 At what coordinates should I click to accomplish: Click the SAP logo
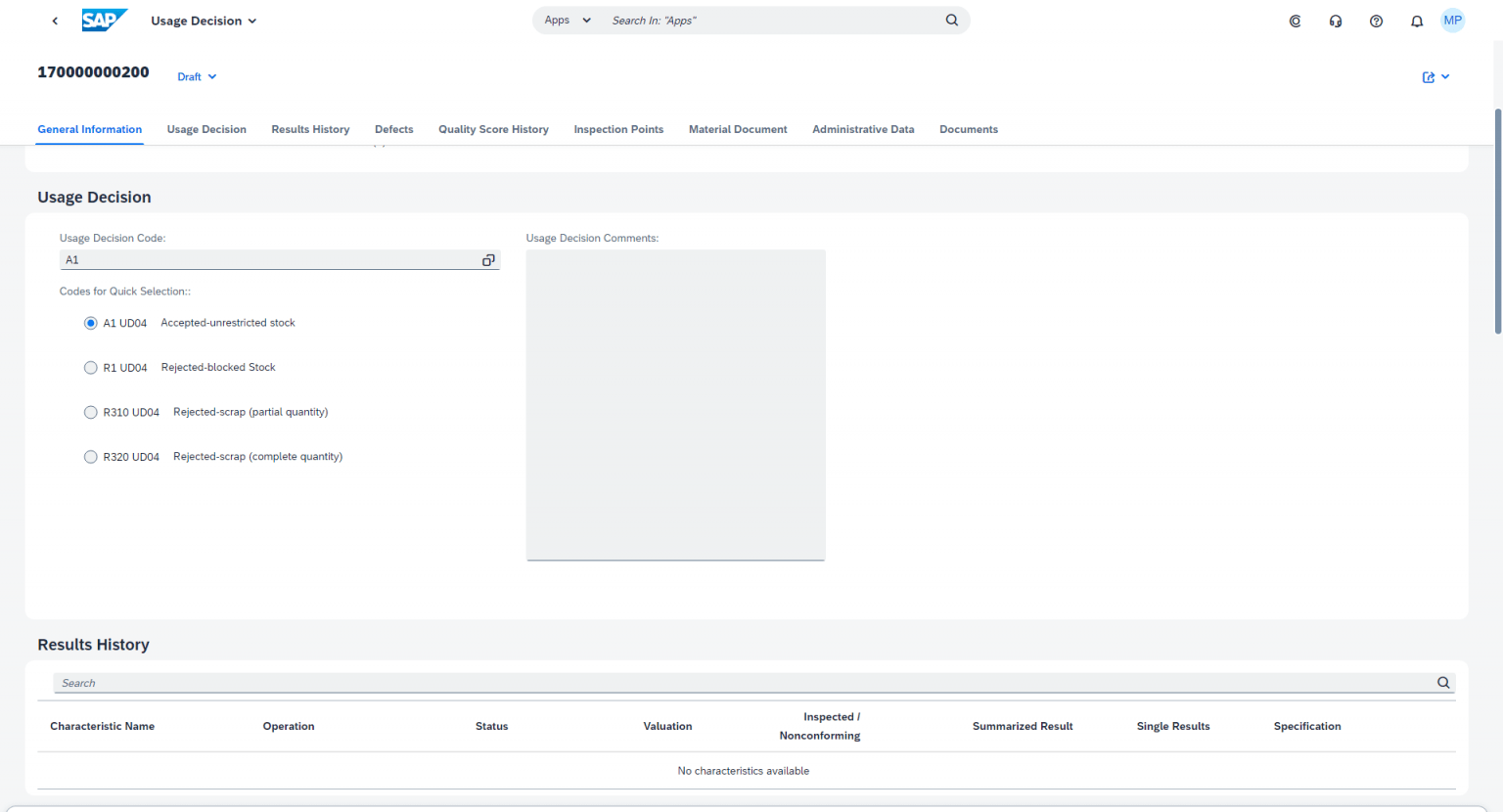pyautogui.click(x=105, y=19)
